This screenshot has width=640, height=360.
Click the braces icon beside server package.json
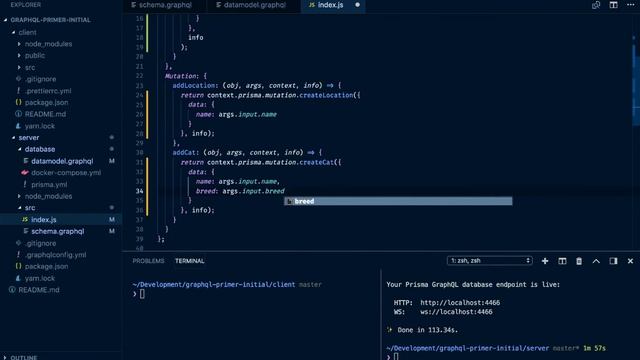pyautogui.click(x=18, y=266)
